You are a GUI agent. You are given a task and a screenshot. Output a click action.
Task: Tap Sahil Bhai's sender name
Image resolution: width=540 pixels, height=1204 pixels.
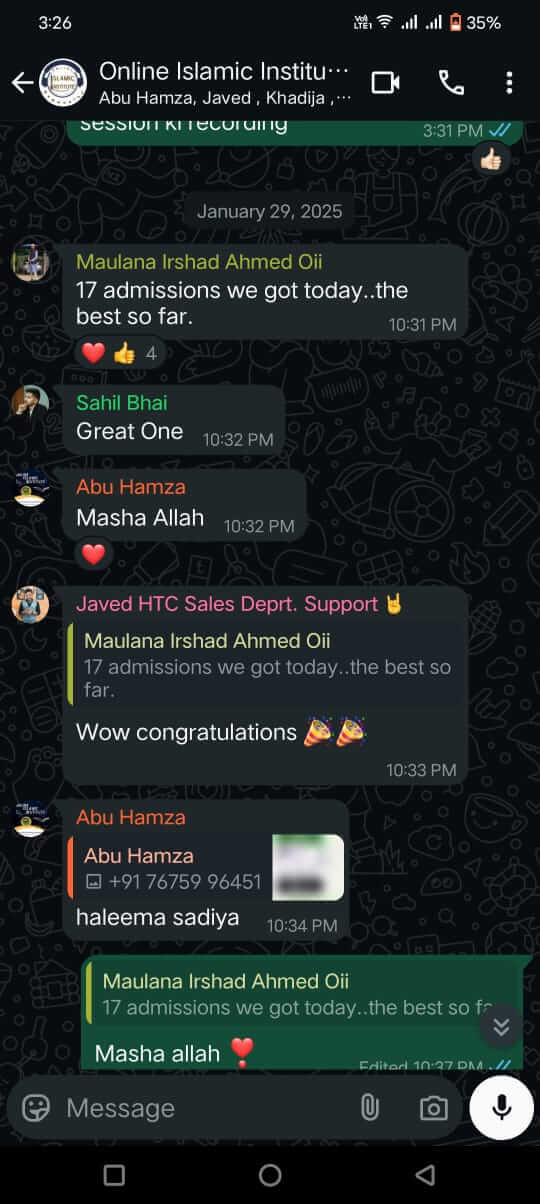(122, 402)
